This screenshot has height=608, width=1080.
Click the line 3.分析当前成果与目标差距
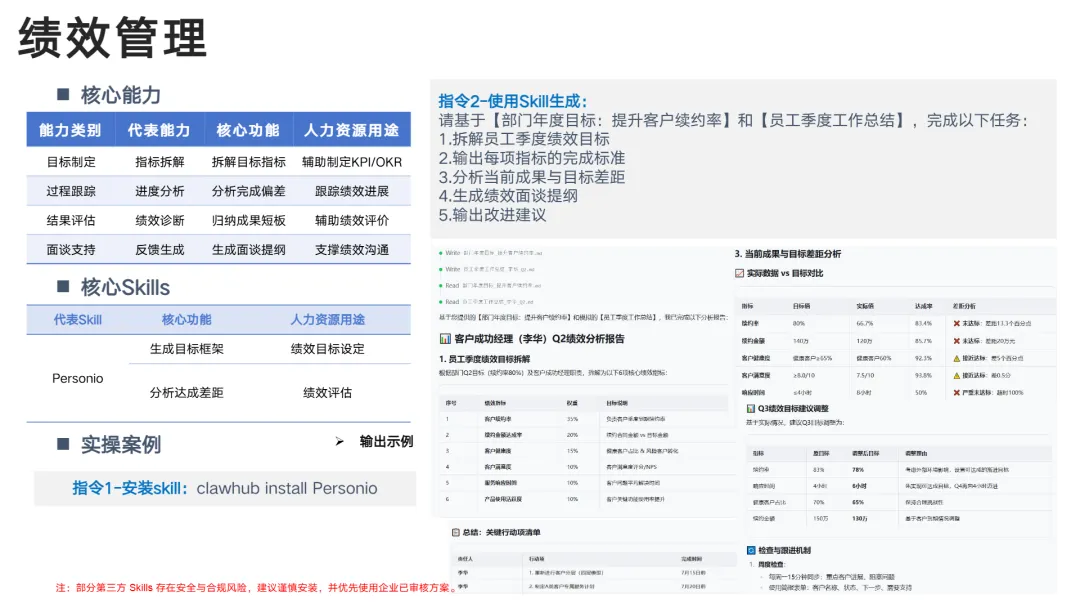pos(532,177)
